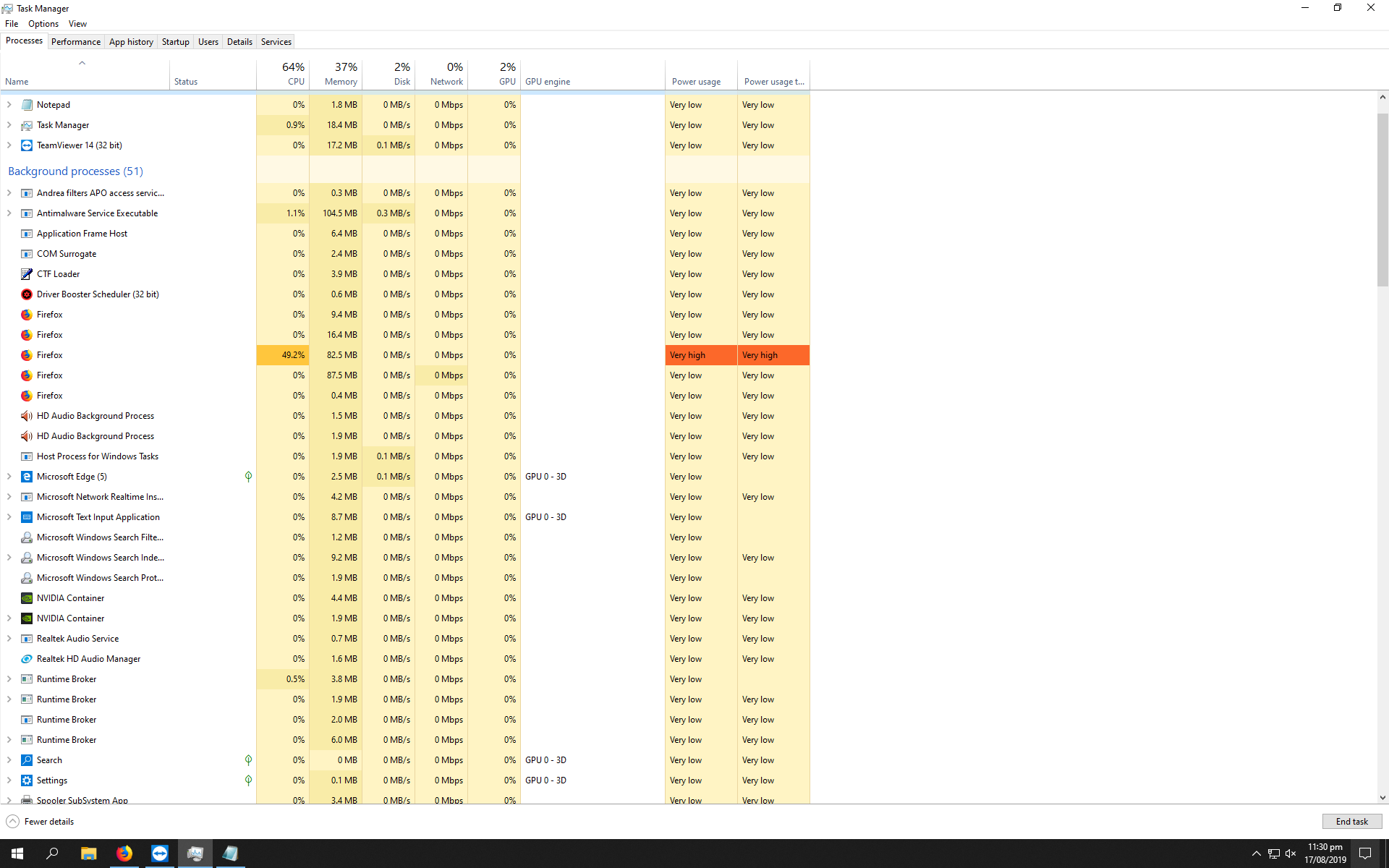Click the taskbar clock showing 11:30 pm
Viewport: 1389px width, 868px height.
pos(1325,854)
